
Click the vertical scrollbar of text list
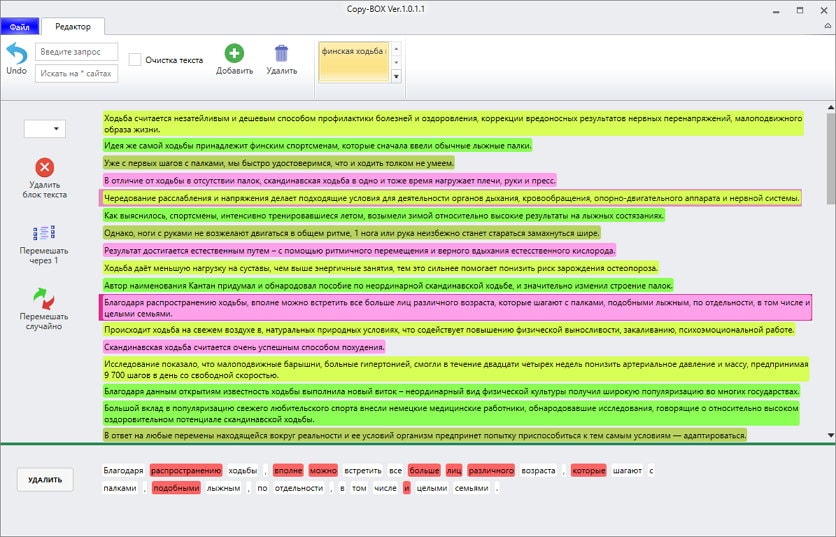[x=829, y=270]
